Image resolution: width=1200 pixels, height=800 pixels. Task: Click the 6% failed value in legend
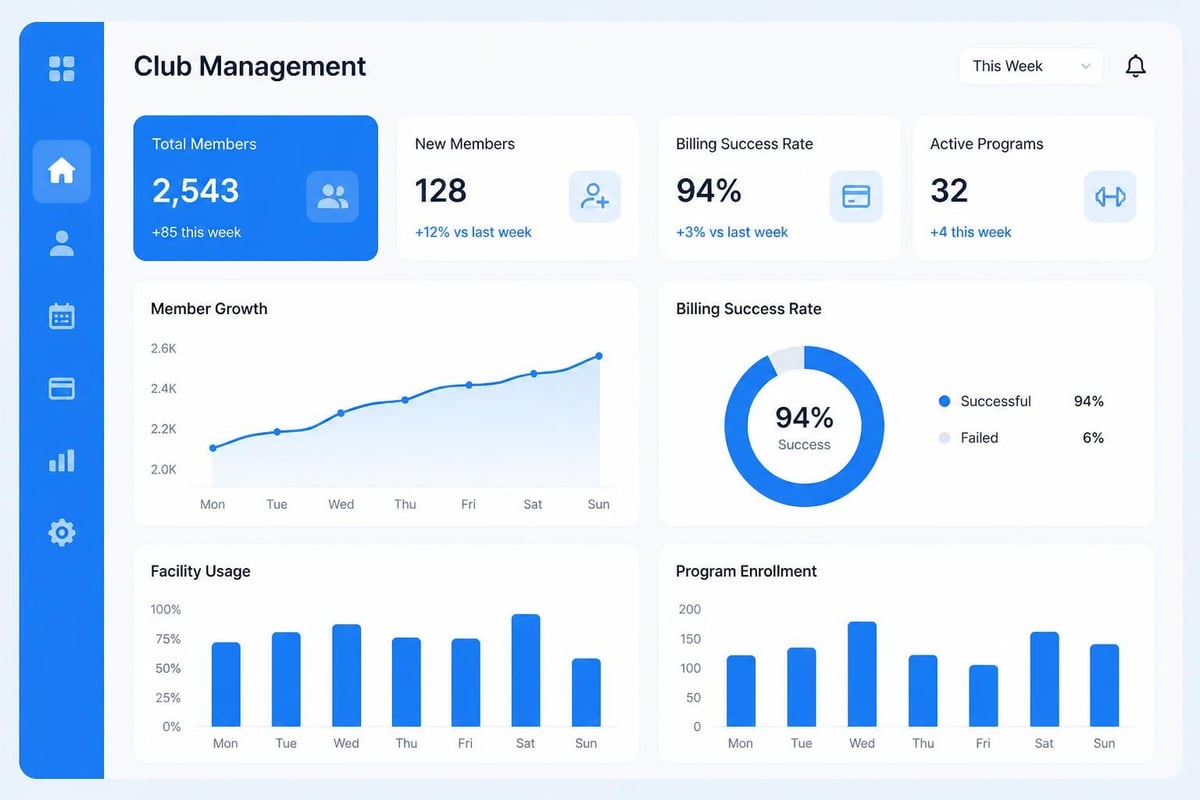click(1093, 438)
